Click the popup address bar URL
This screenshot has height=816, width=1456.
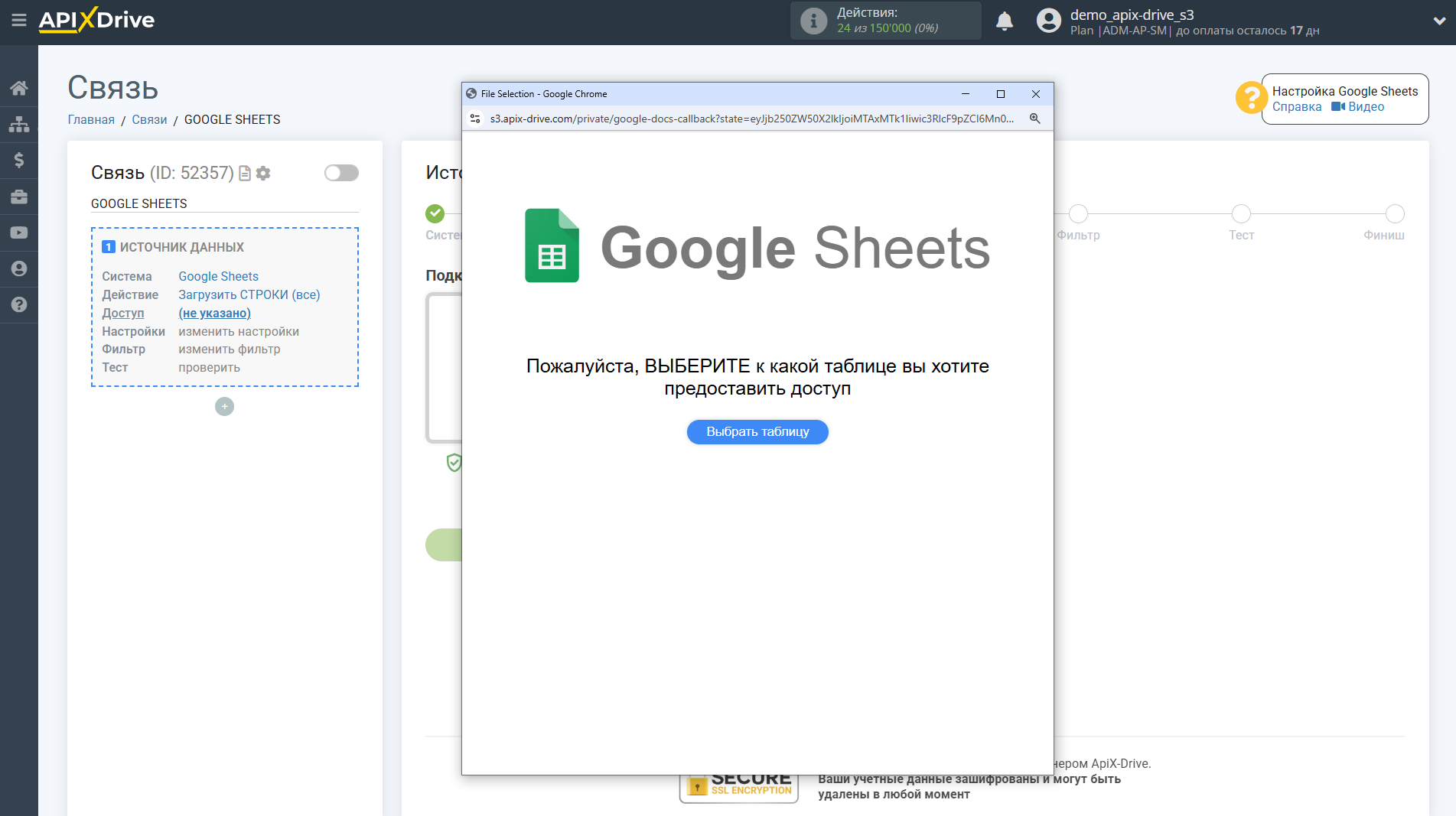751,119
